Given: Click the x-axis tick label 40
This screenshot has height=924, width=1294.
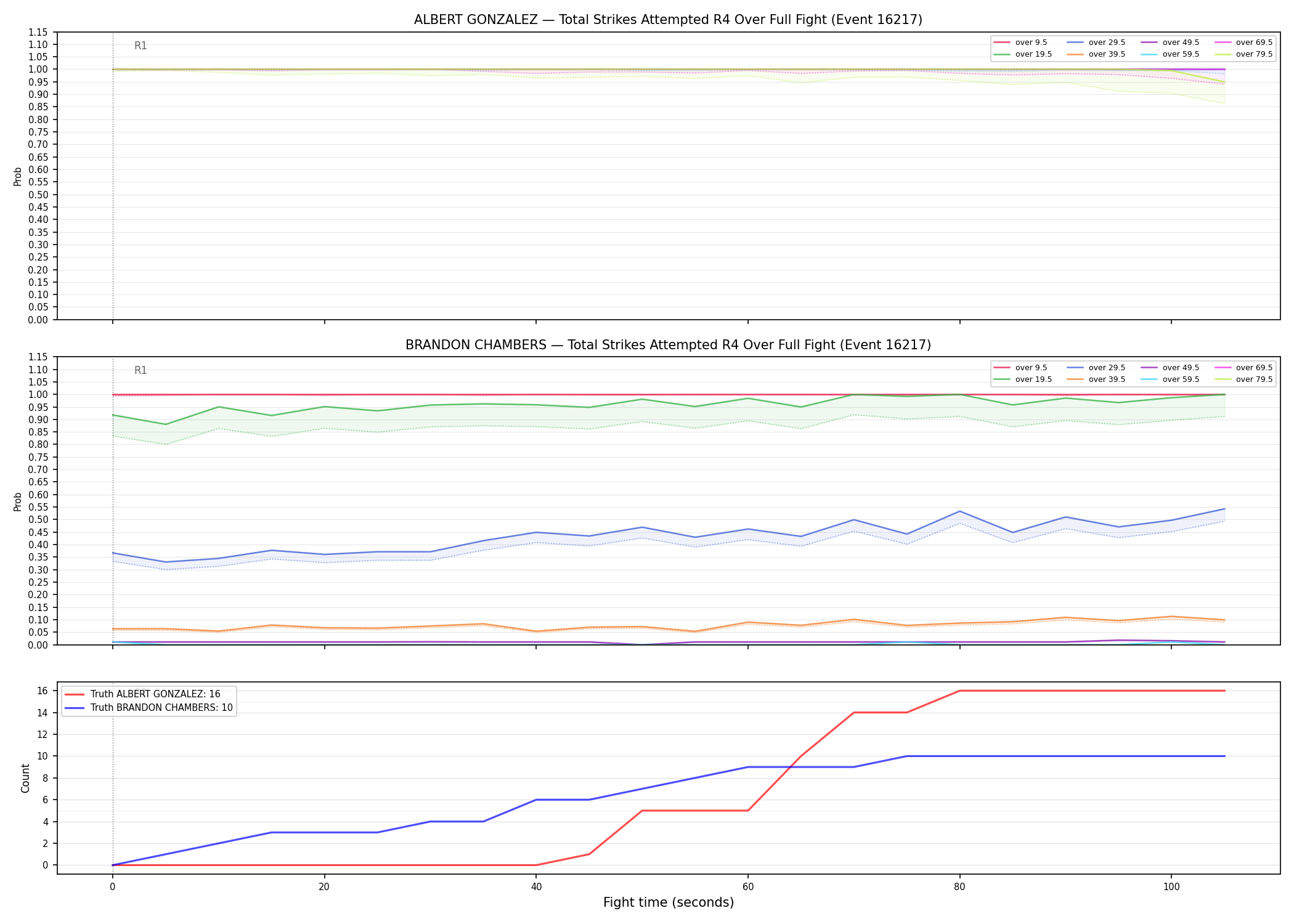Looking at the screenshot, I should pyautogui.click(x=536, y=887).
